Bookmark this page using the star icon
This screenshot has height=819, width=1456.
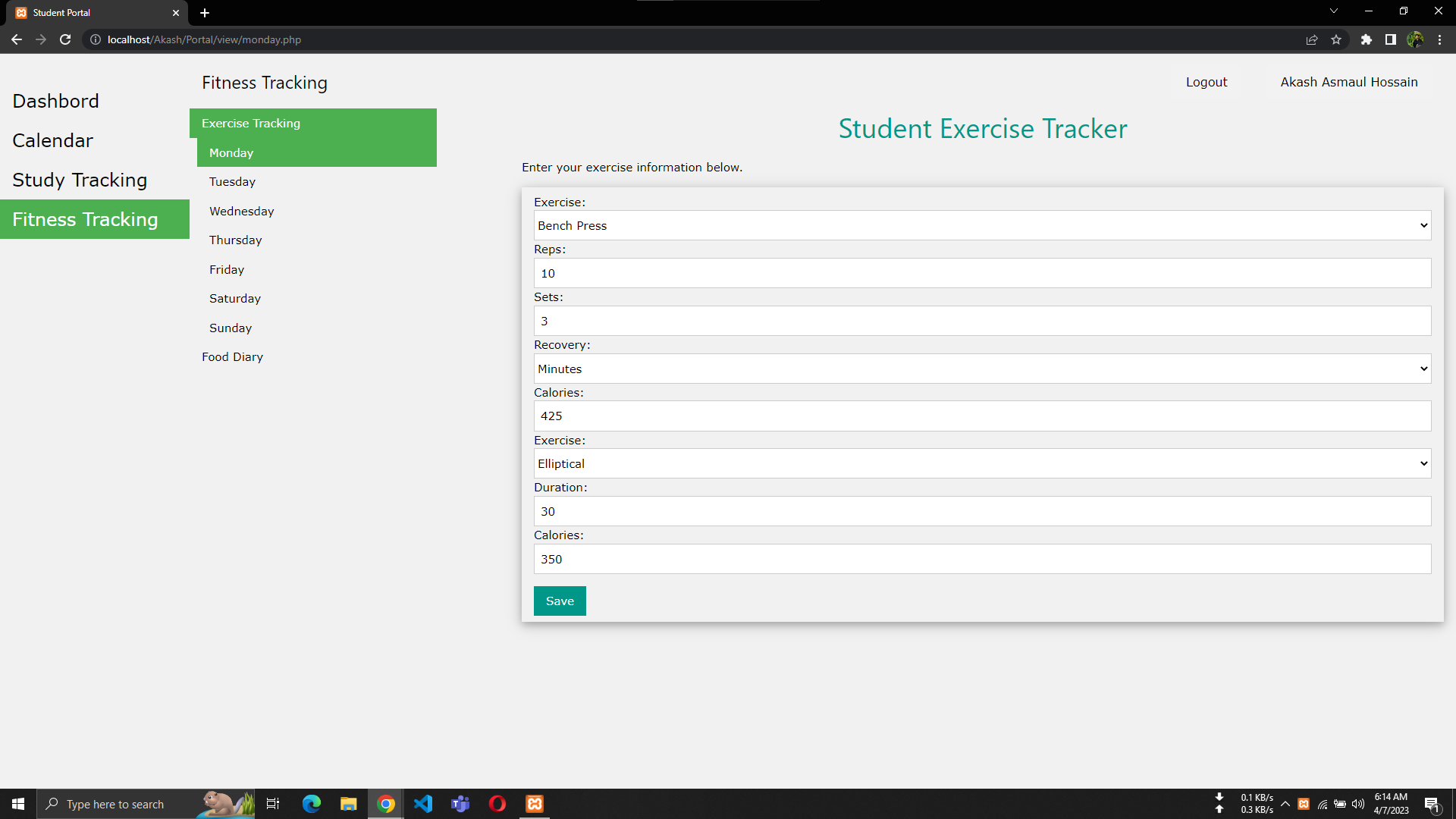coord(1337,39)
